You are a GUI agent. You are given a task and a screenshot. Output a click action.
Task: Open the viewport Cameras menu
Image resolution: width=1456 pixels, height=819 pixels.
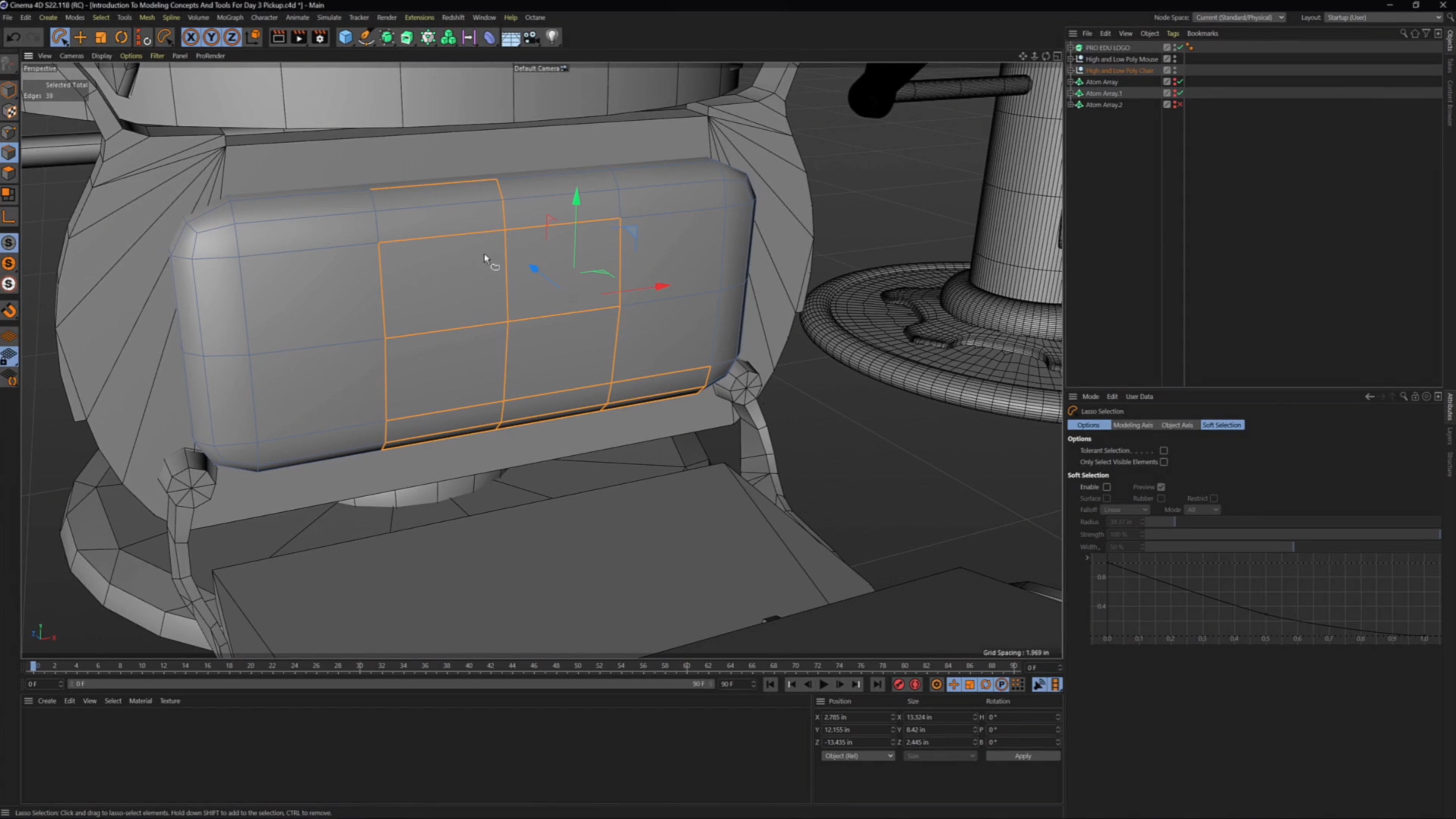coord(71,55)
